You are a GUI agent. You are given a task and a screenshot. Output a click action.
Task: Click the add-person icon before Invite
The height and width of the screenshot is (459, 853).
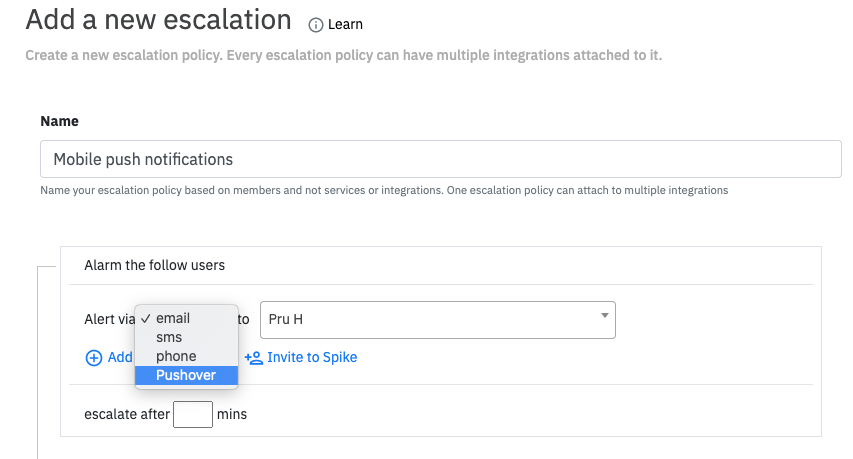click(254, 358)
